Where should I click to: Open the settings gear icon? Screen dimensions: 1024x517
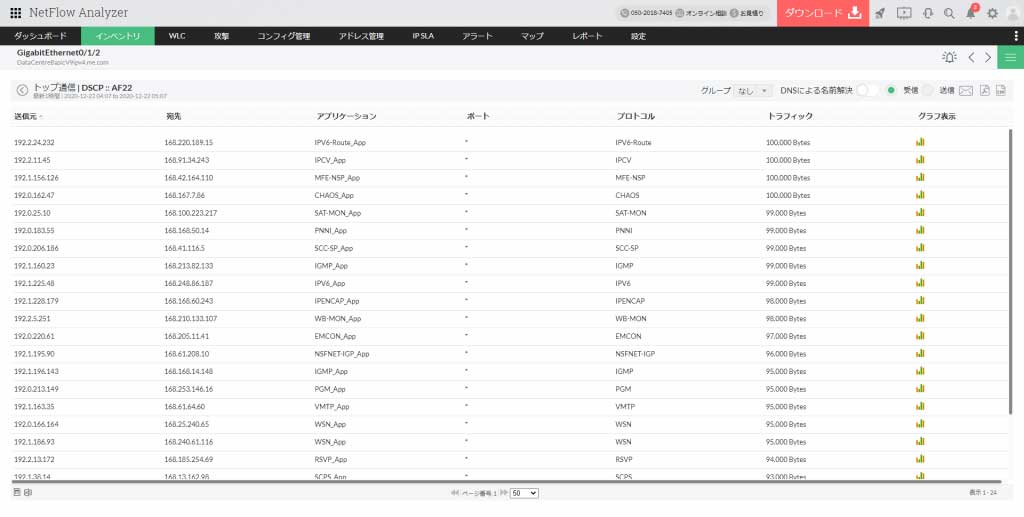coord(993,13)
